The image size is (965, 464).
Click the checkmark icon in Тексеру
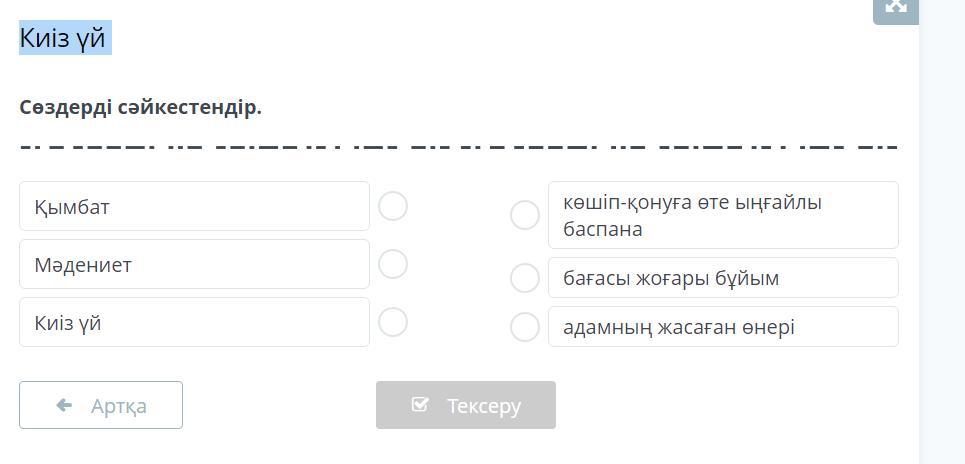(420, 405)
